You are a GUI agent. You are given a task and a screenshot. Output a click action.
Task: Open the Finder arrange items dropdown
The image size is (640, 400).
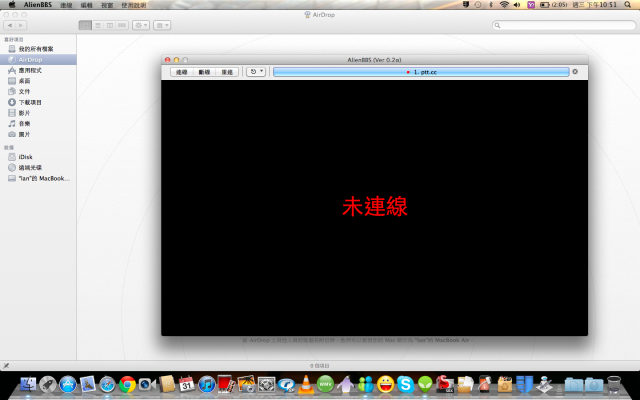162,25
